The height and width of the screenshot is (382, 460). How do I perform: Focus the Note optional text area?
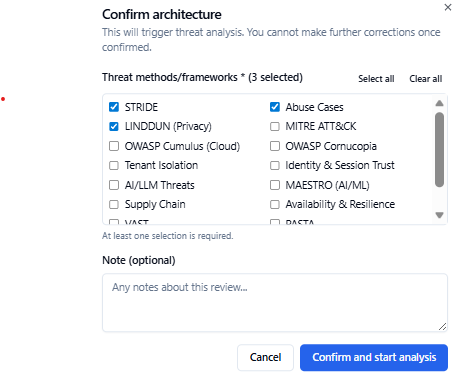275,303
